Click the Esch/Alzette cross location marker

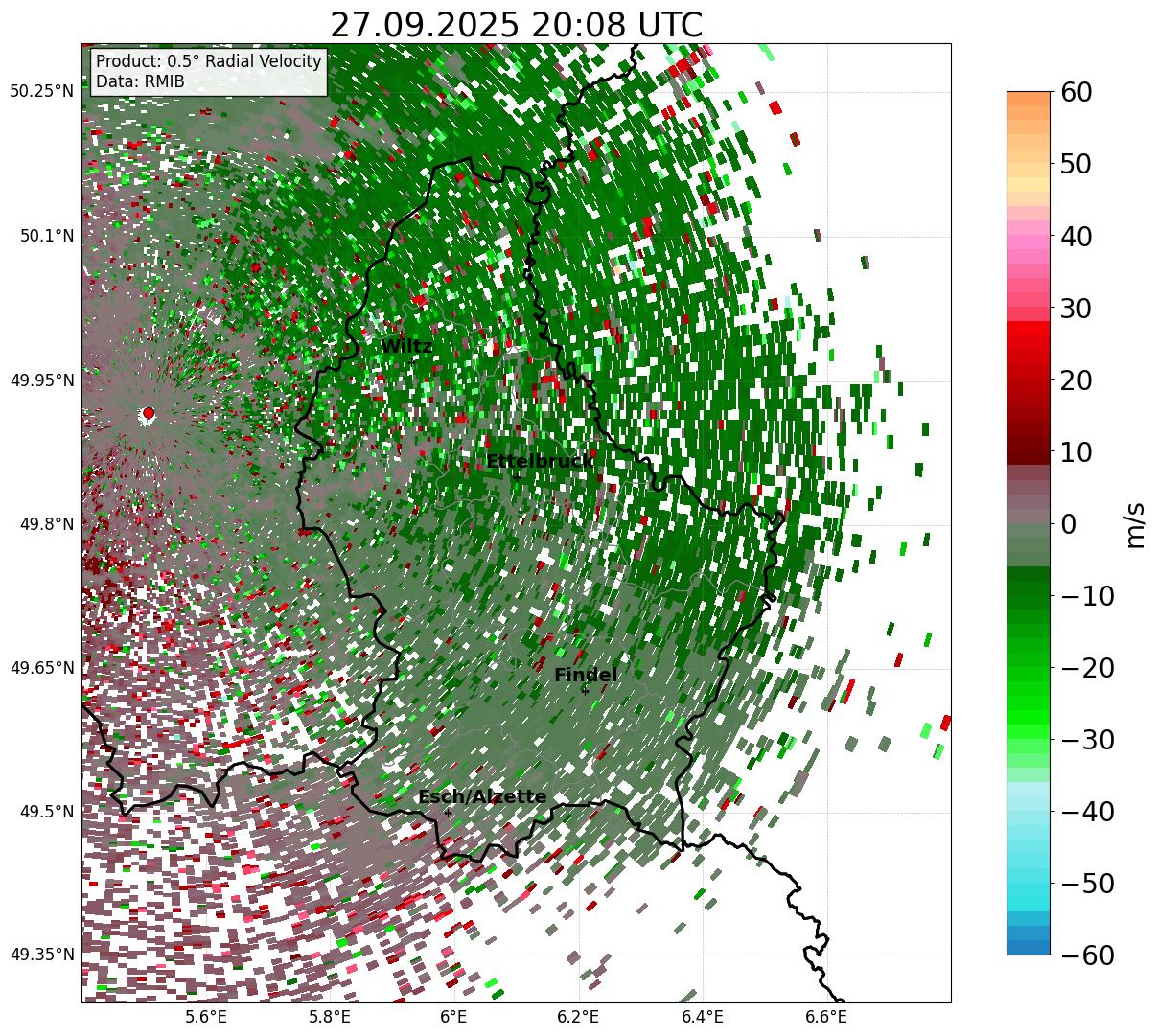448,812
